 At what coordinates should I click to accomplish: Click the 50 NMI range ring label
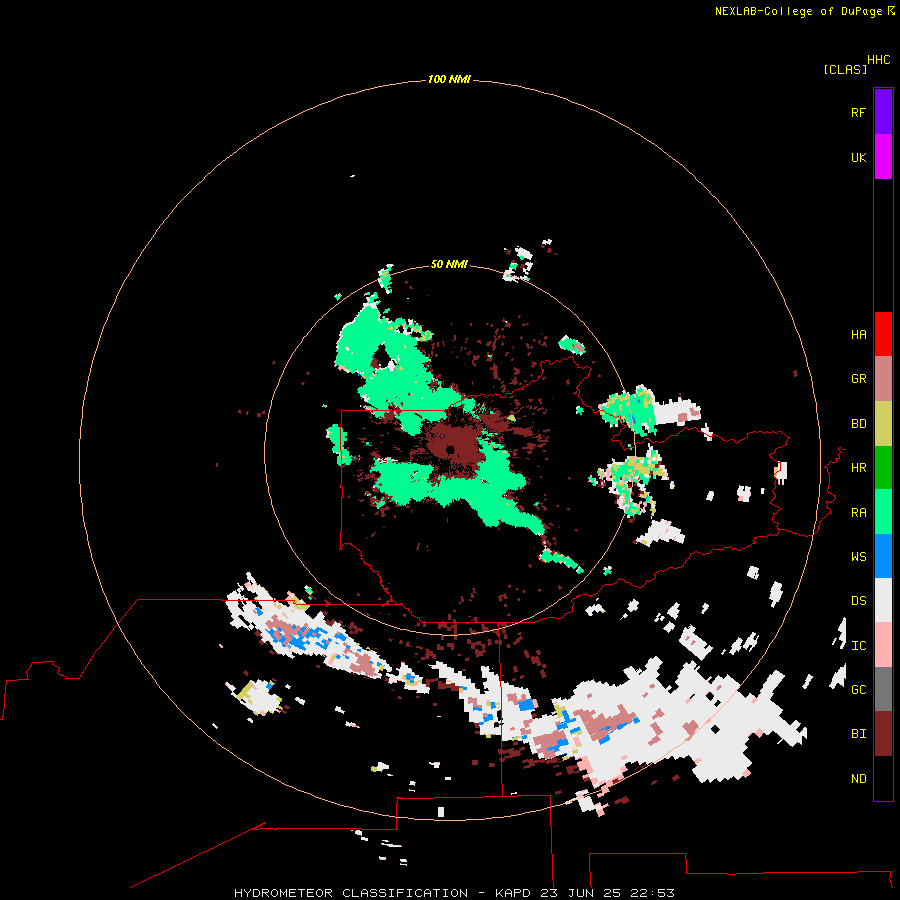pyautogui.click(x=449, y=264)
